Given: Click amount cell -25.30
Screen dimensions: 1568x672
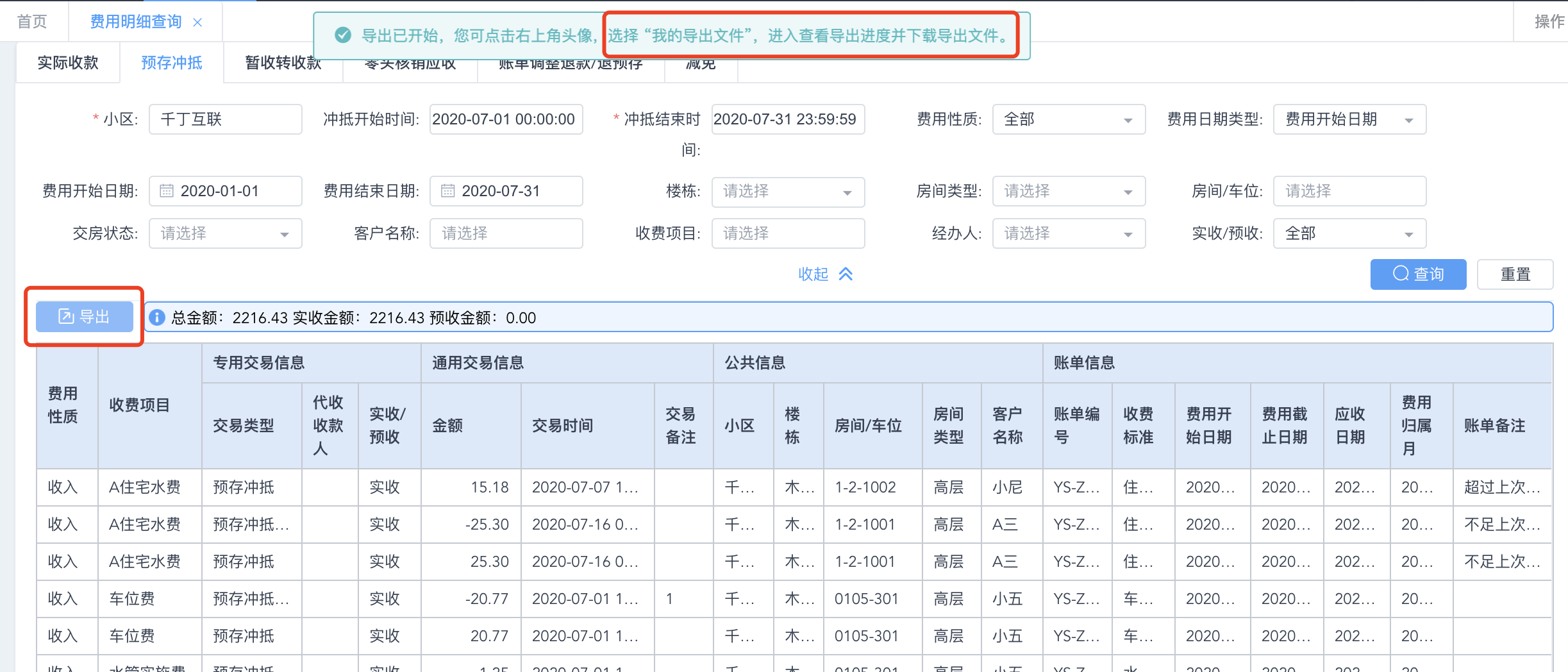Looking at the screenshot, I should click(x=471, y=525).
